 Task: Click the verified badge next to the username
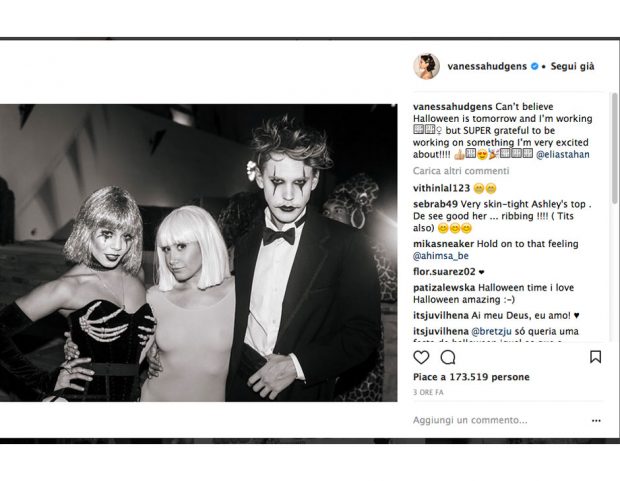534,66
